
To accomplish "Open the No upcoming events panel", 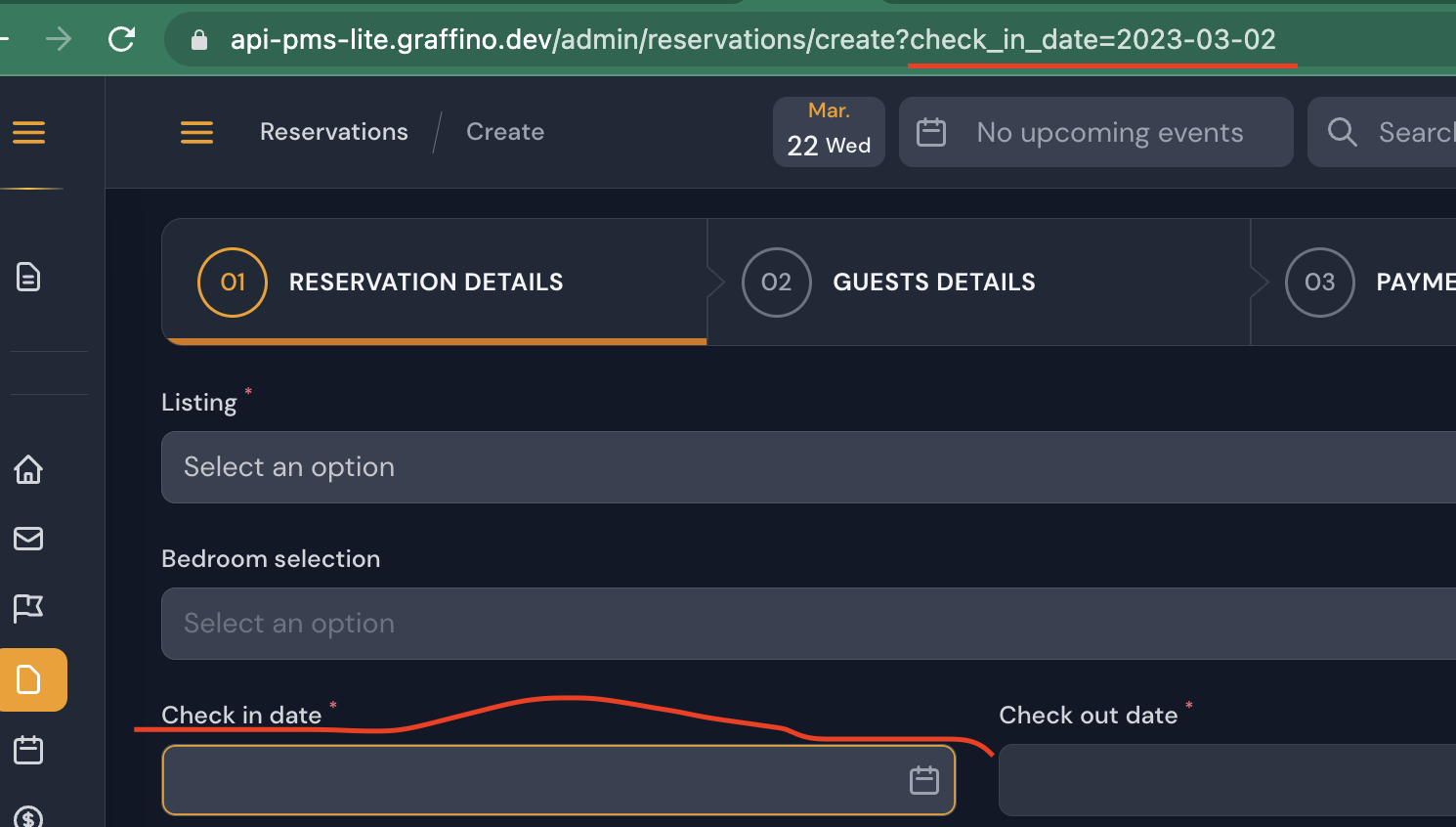I will (1095, 132).
